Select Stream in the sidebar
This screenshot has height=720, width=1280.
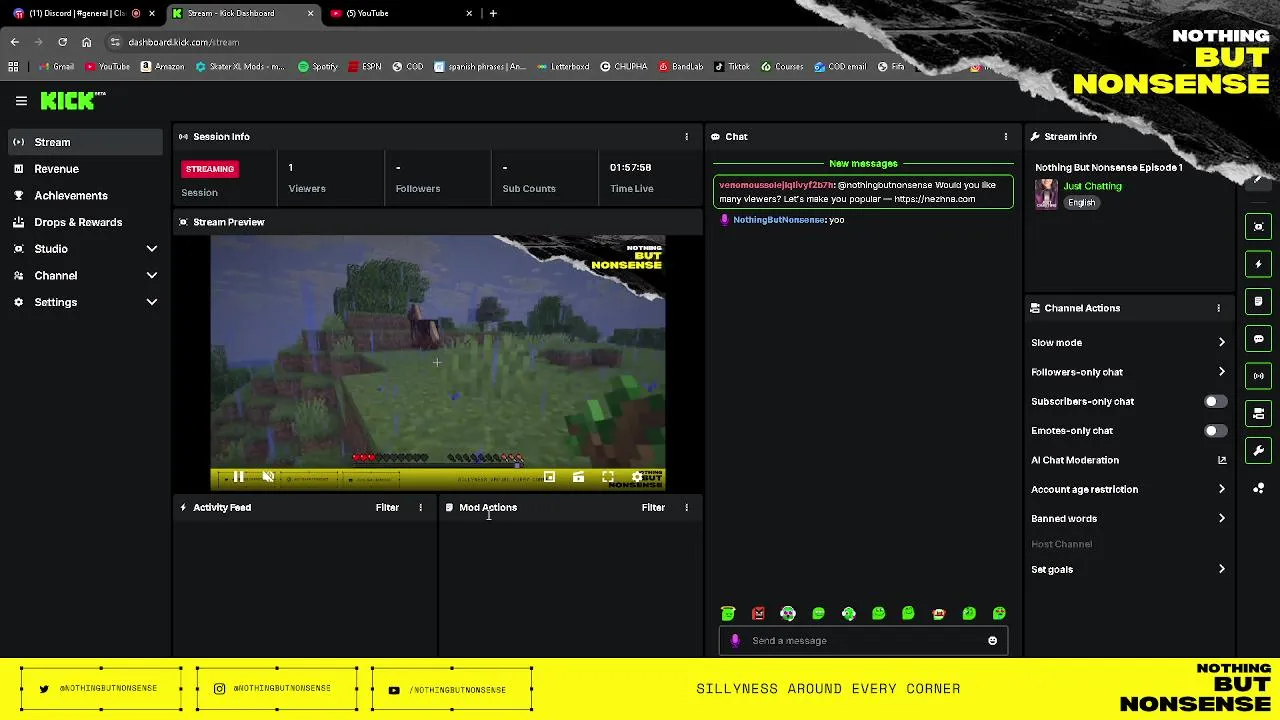tap(86, 142)
